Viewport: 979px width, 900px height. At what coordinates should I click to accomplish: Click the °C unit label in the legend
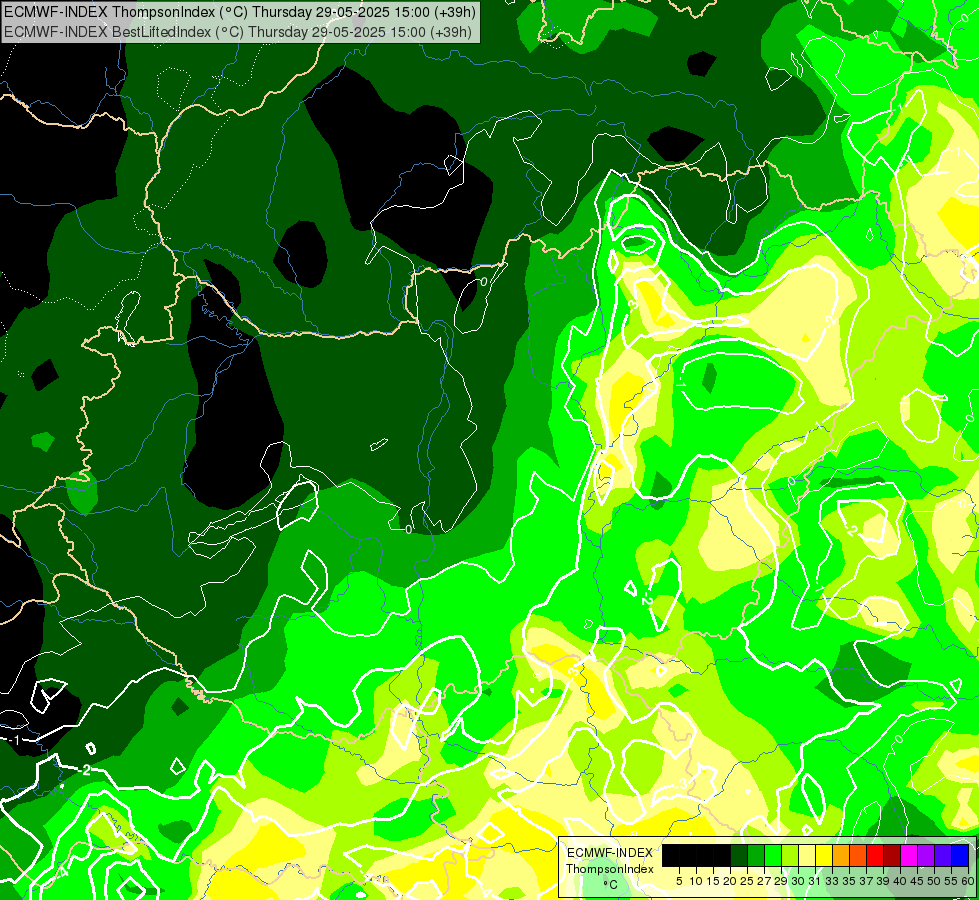611,885
